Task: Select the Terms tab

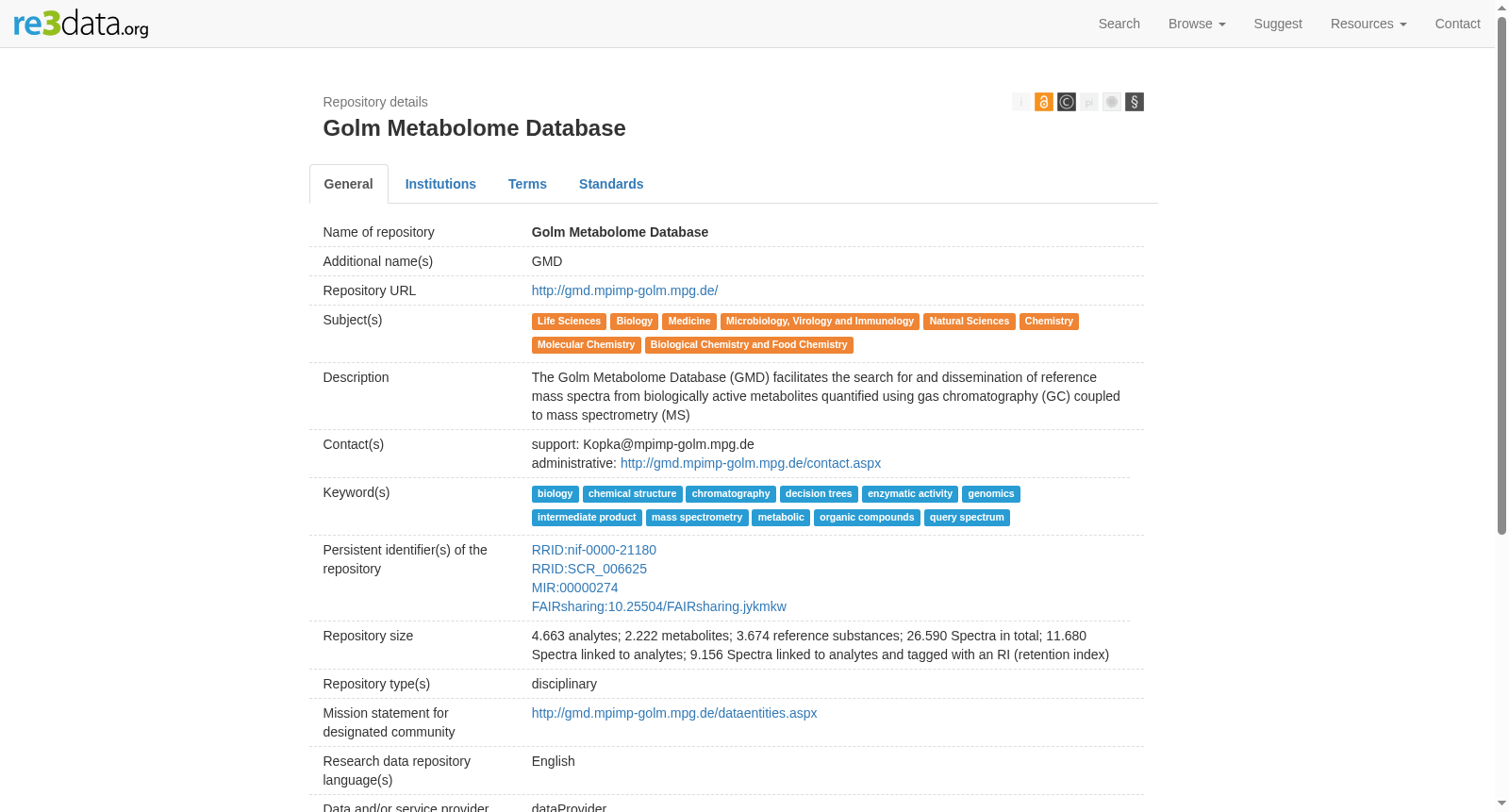Action: [527, 184]
